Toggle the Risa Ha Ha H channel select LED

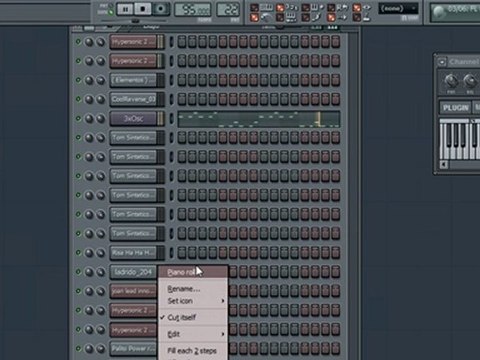pos(171,253)
